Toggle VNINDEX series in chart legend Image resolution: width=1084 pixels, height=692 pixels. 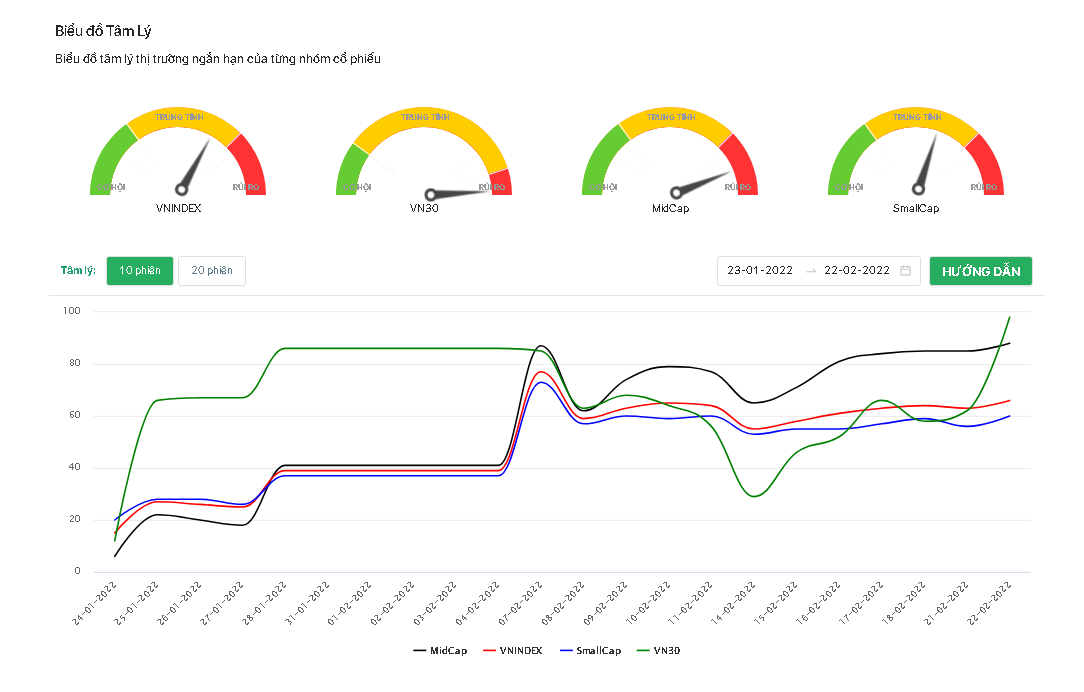pyautogui.click(x=513, y=651)
